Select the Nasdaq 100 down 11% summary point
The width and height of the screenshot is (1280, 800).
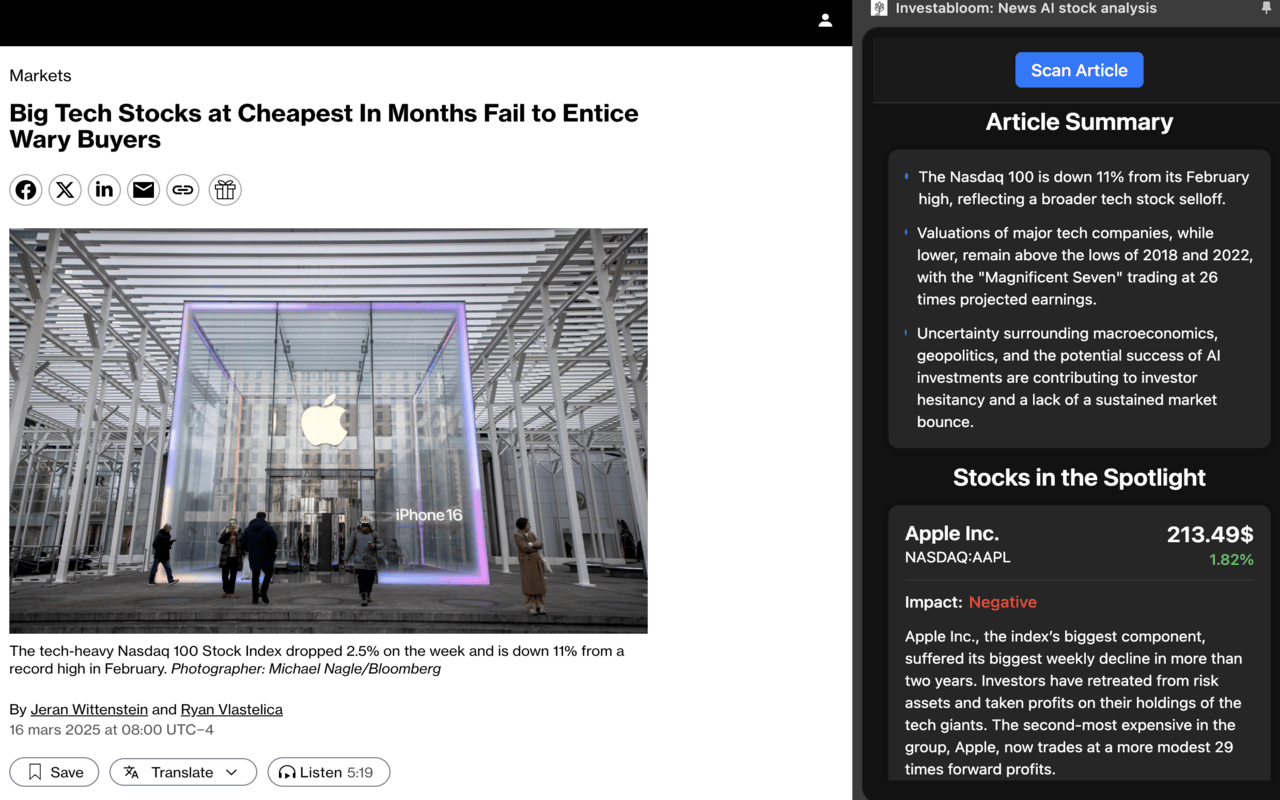1085,188
